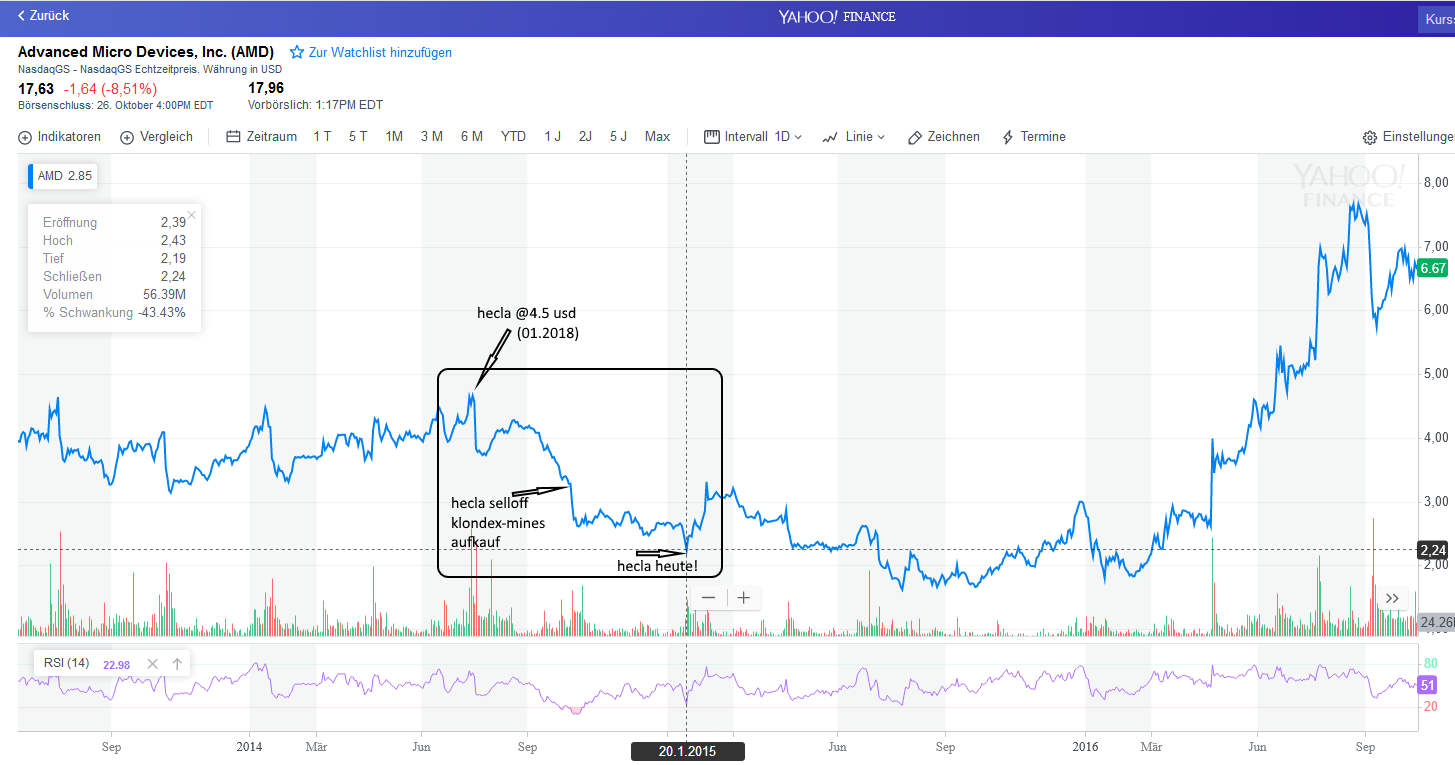The width and height of the screenshot is (1455, 765).
Task: Expand the chart panel with double-chevron
Action: [1392, 597]
